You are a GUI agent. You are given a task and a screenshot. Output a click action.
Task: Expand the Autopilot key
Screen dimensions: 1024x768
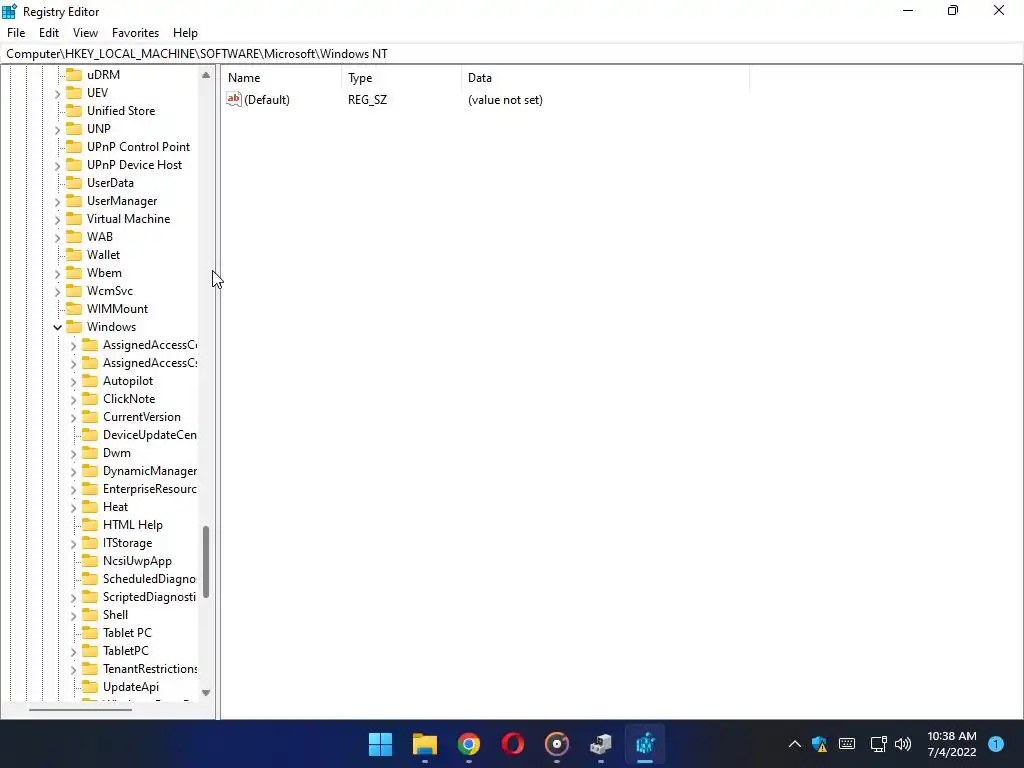73,381
